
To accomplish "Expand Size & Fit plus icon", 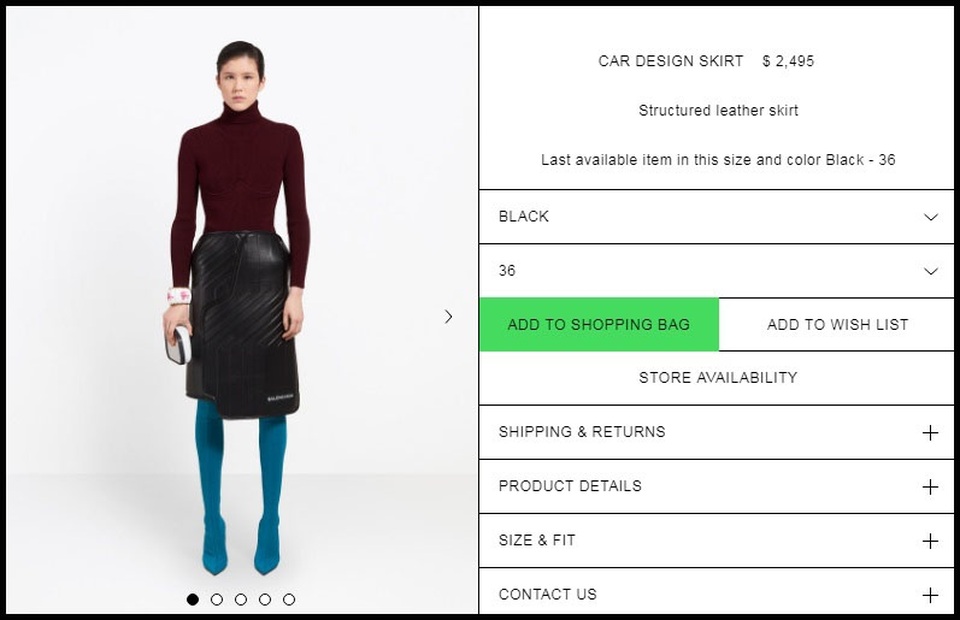I will coord(930,541).
